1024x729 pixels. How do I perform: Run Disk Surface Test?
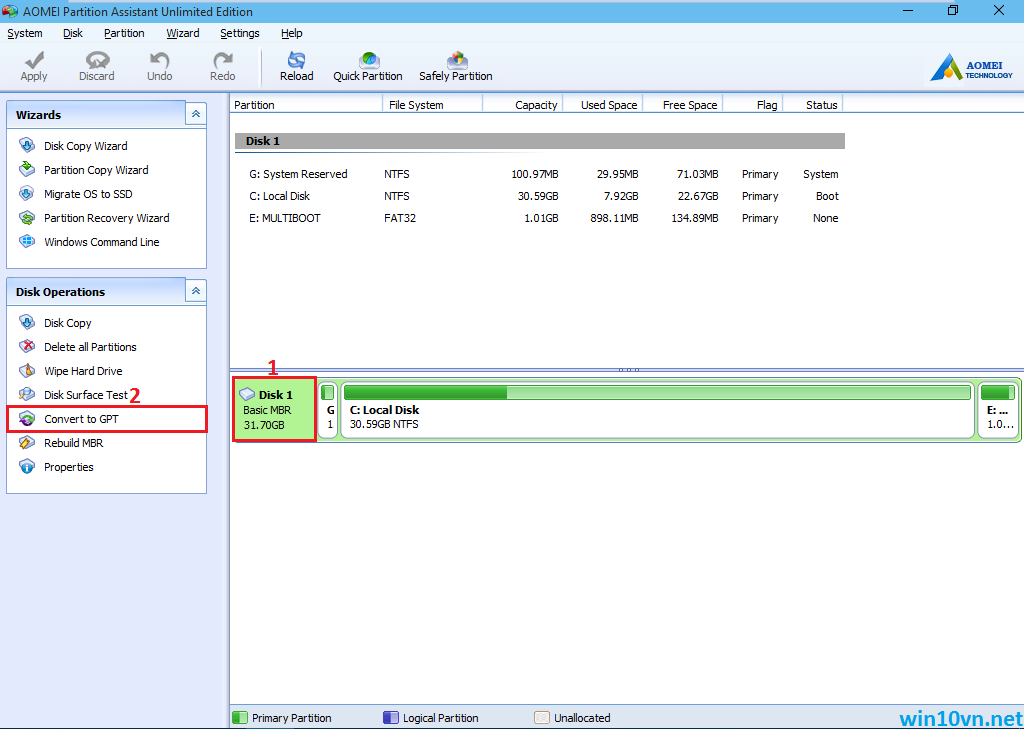click(x=85, y=395)
